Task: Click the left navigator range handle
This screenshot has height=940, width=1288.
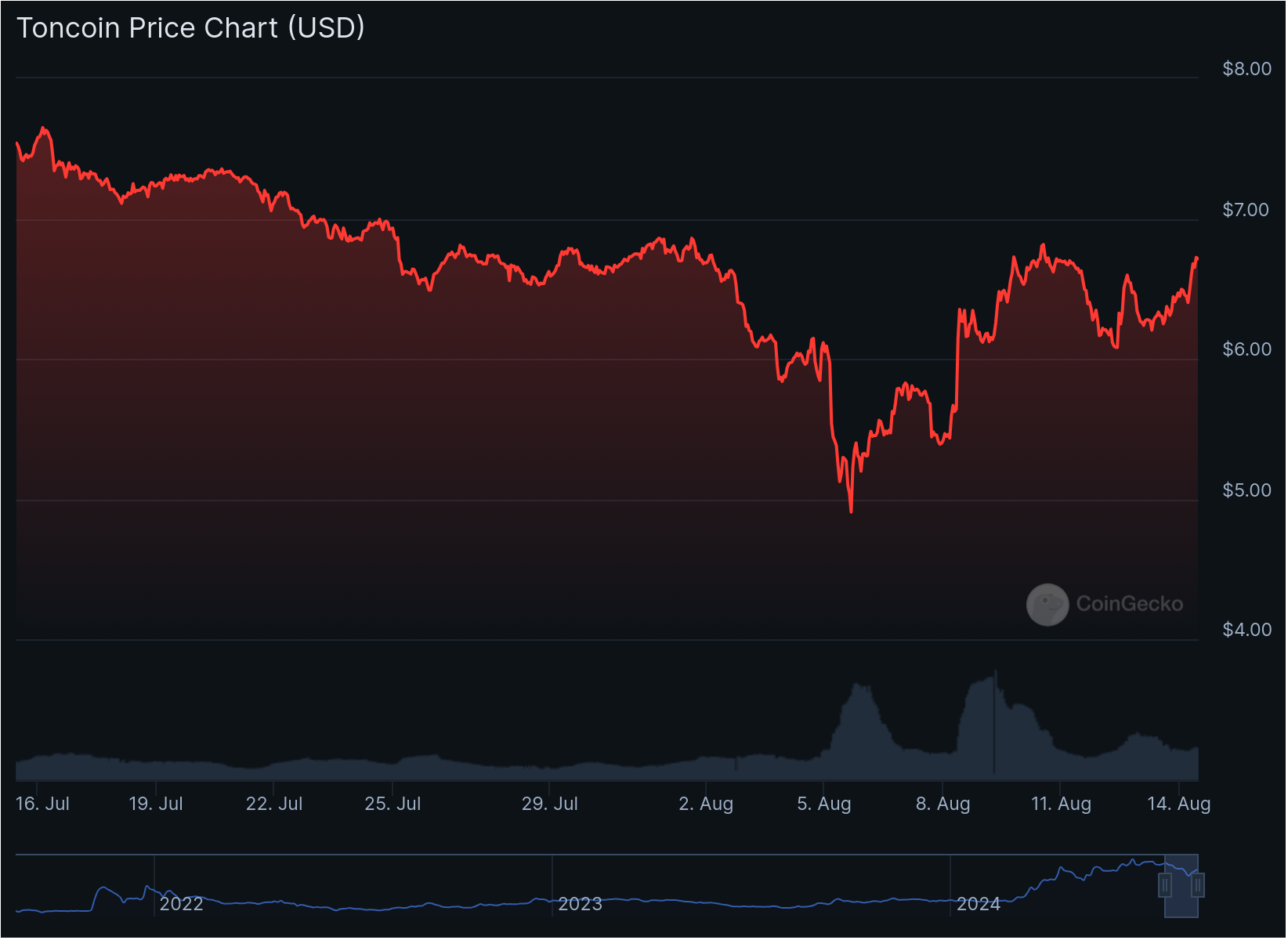Action: (x=1165, y=885)
